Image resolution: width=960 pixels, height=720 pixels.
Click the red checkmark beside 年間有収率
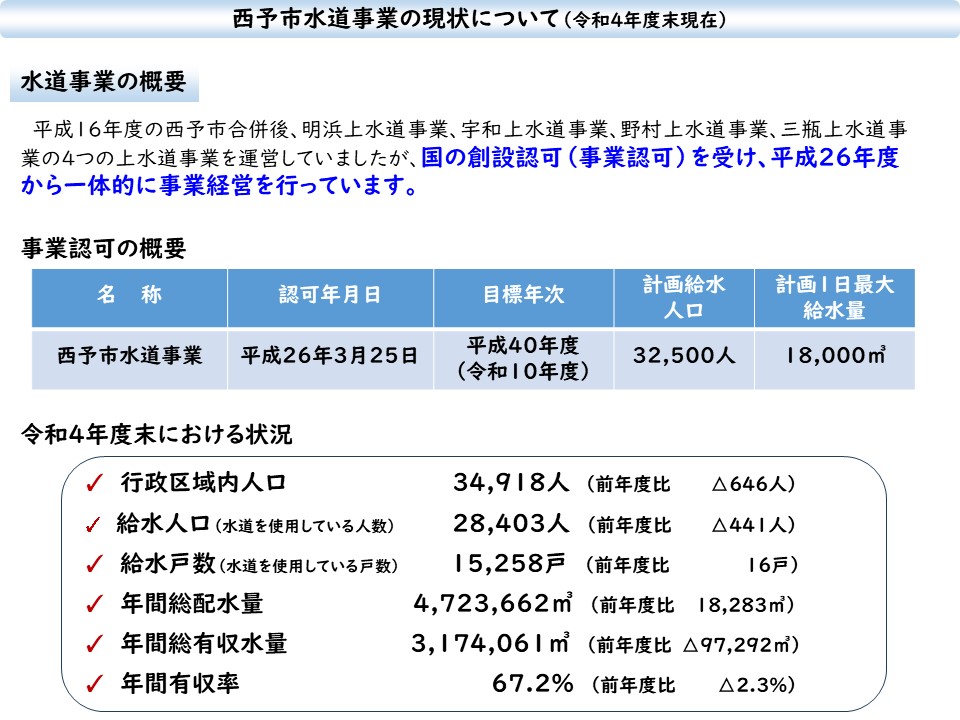[x=94, y=684]
